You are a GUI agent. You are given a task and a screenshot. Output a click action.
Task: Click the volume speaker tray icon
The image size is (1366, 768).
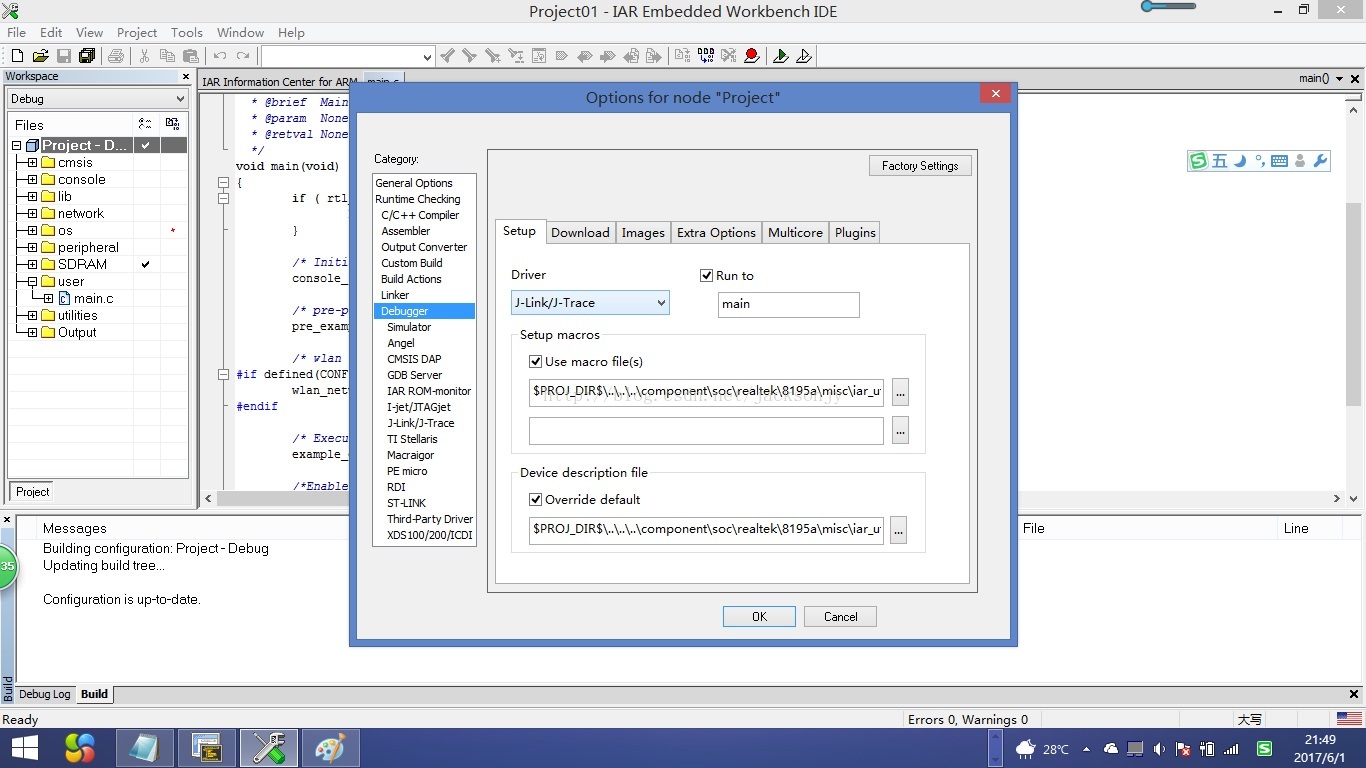pyautogui.click(x=1159, y=749)
